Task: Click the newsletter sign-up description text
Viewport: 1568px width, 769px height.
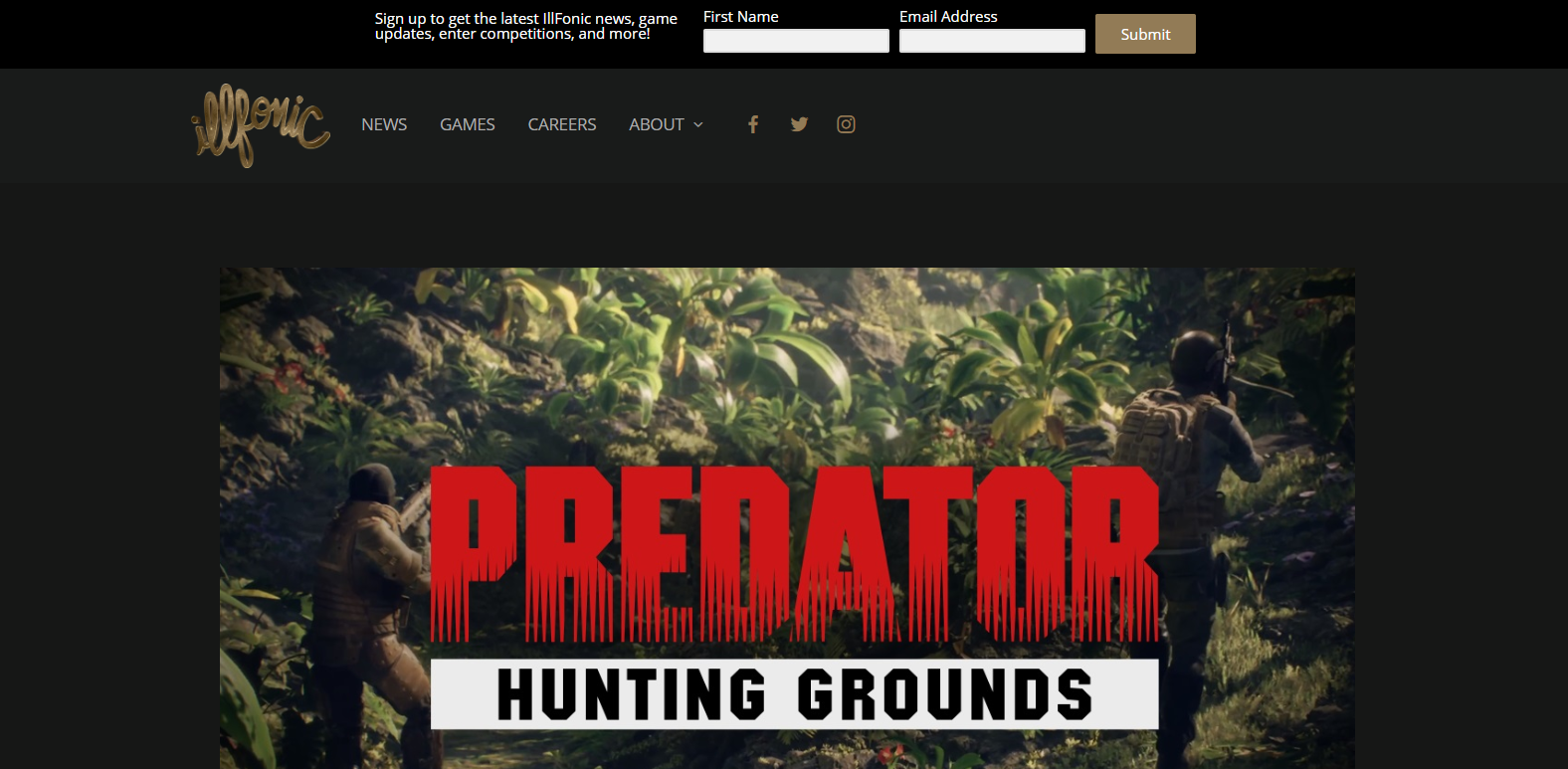Action: (526, 26)
